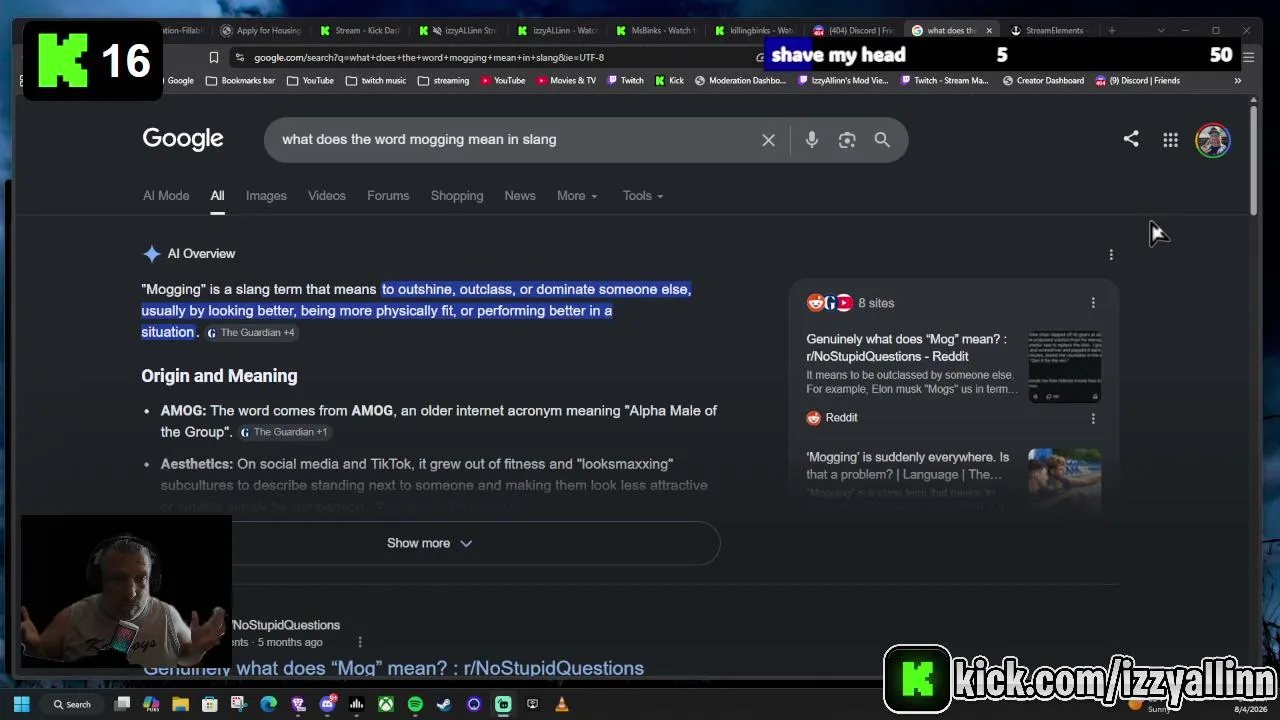The image size is (1280, 720).
Task: Show hidden bookmarks via the overflow chevron
Action: [x=1237, y=81]
